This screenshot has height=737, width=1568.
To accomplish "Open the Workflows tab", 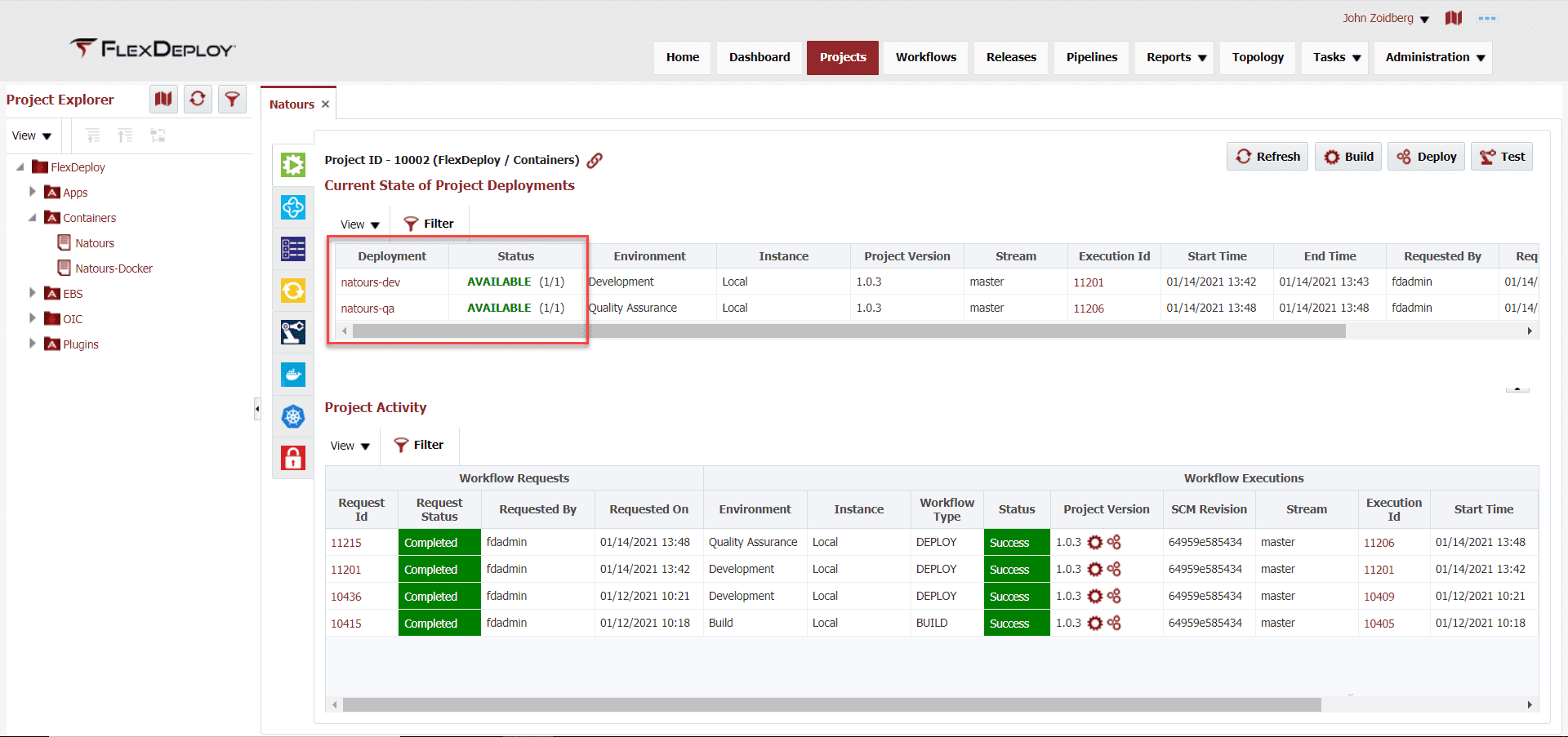I will [926, 57].
